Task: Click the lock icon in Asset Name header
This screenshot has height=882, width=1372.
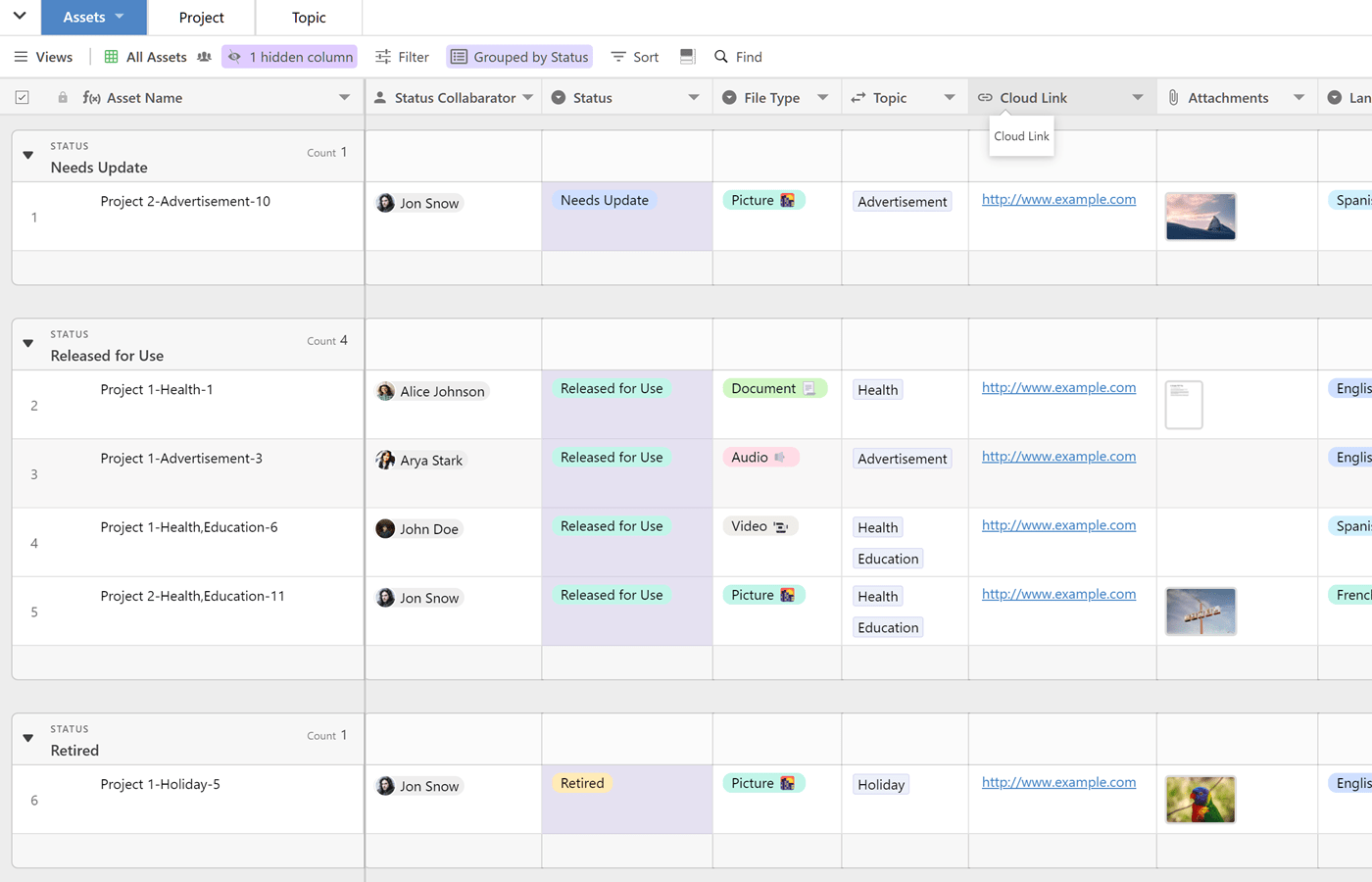Action: pos(63,98)
